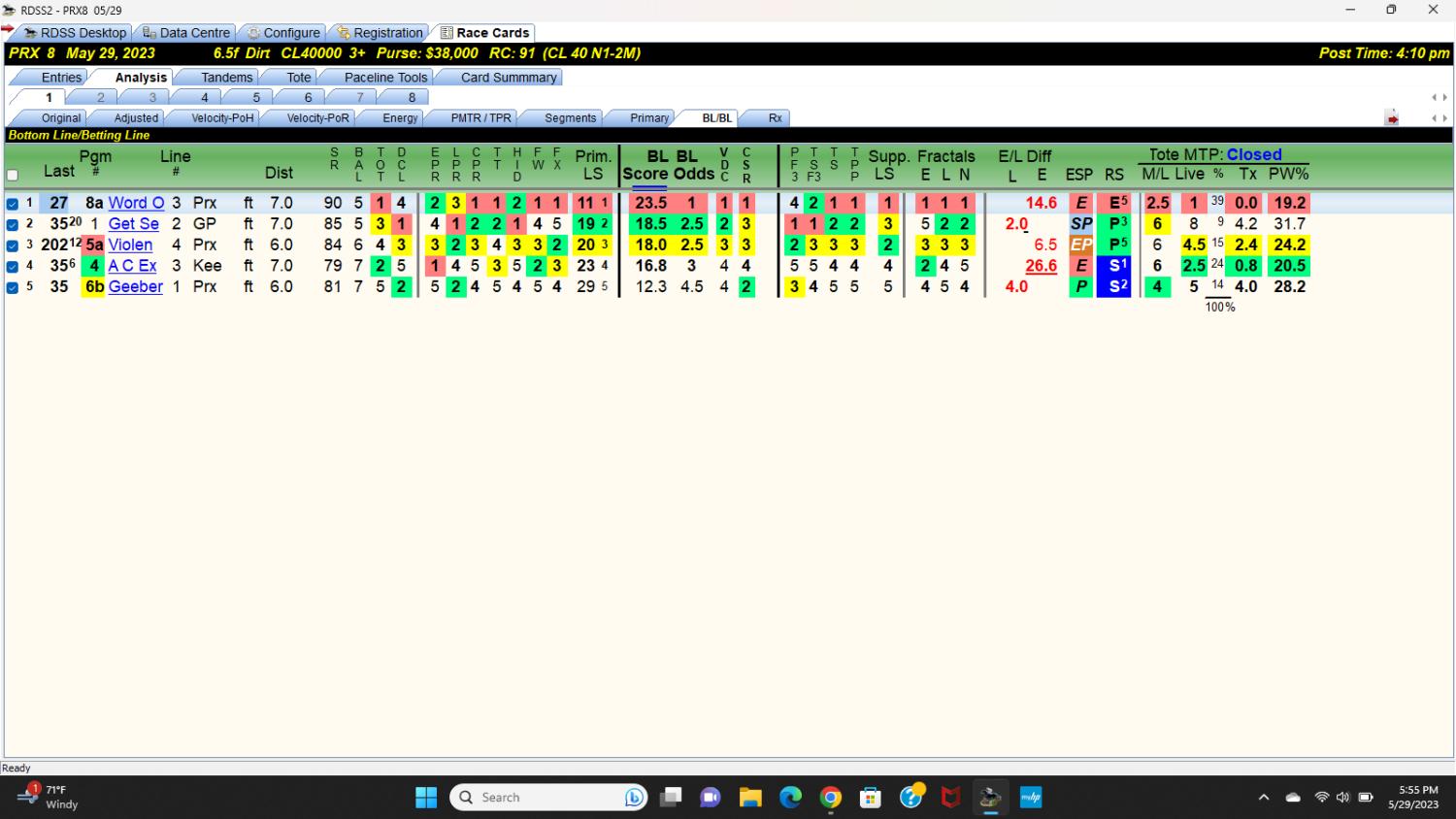The height and width of the screenshot is (819, 1456).
Task: Open the help app with question mark
Action: pos(911,798)
